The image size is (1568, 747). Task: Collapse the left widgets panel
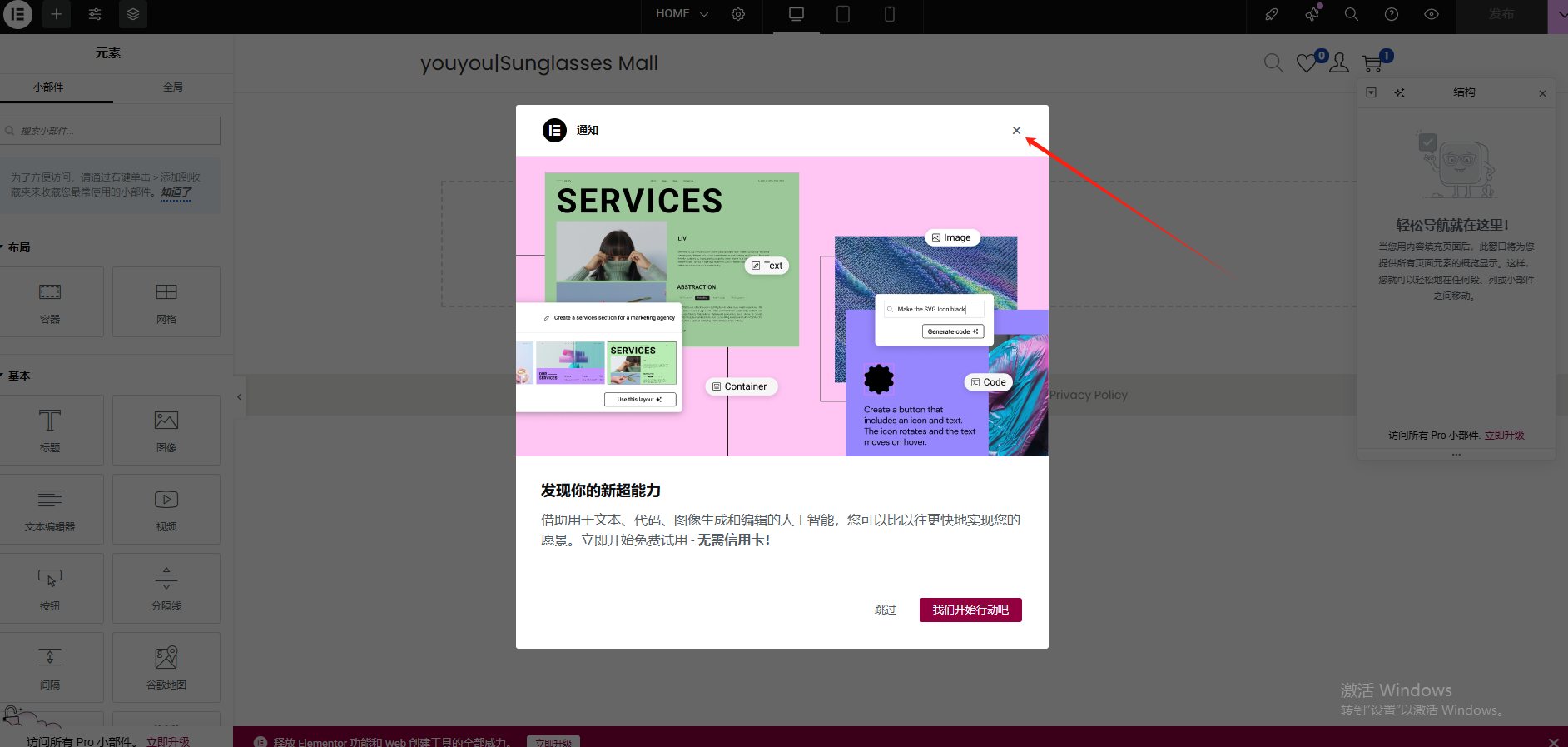(239, 397)
